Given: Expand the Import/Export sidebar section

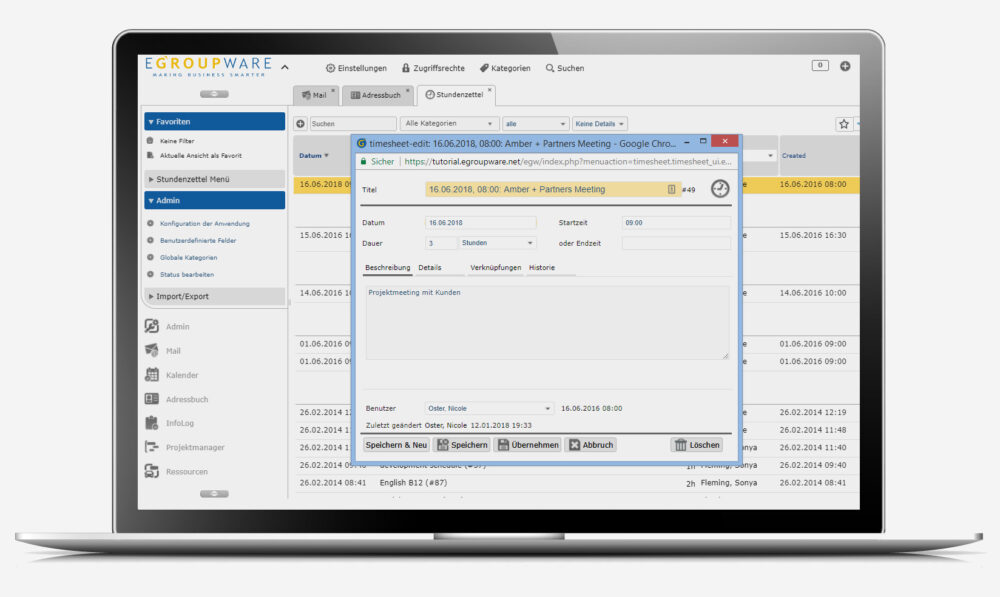Looking at the screenshot, I should tap(214, 296).
